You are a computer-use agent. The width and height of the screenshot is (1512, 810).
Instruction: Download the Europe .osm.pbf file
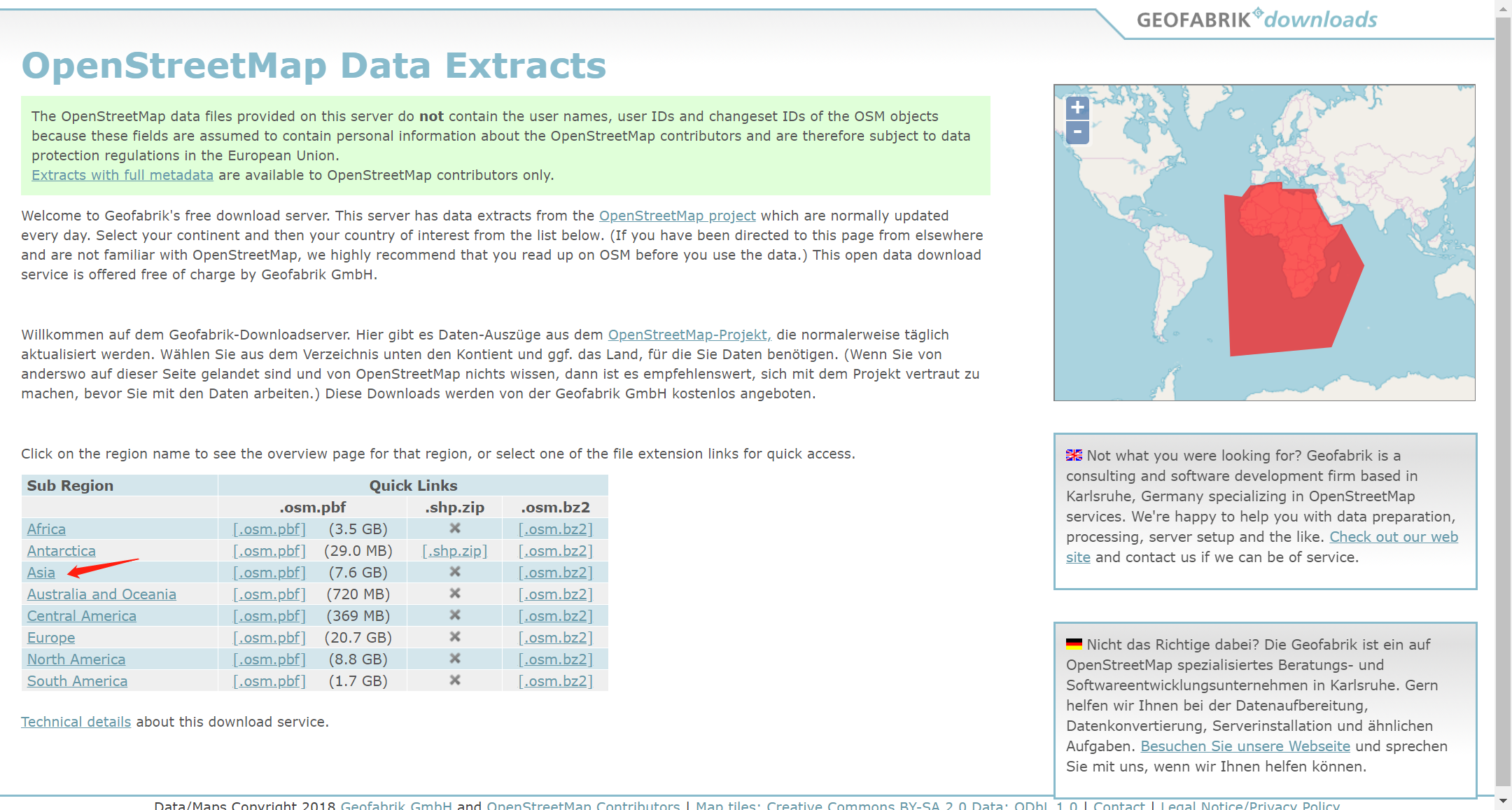pyautogui.click(x=269, y=637)
